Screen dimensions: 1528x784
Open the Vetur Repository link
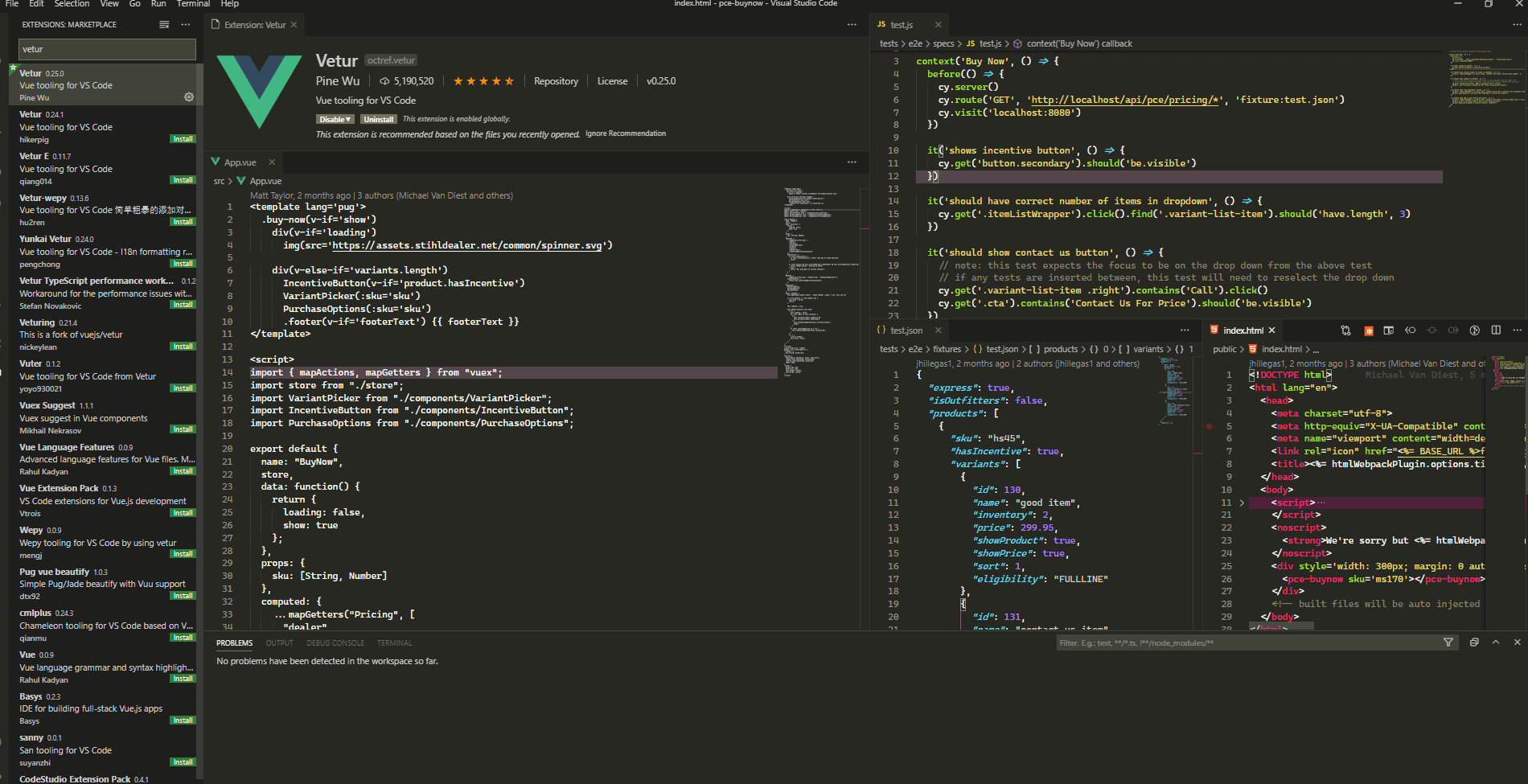click(x=556, y=80)
